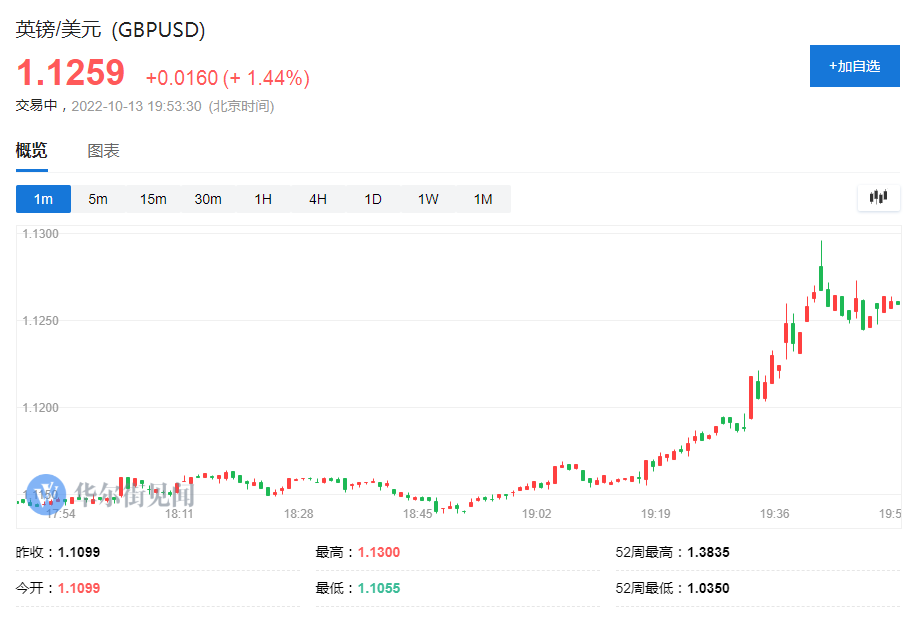Screen dimensions: 922x622
Task: Click the 19:19 time axis label
Action: click(656, 514)
